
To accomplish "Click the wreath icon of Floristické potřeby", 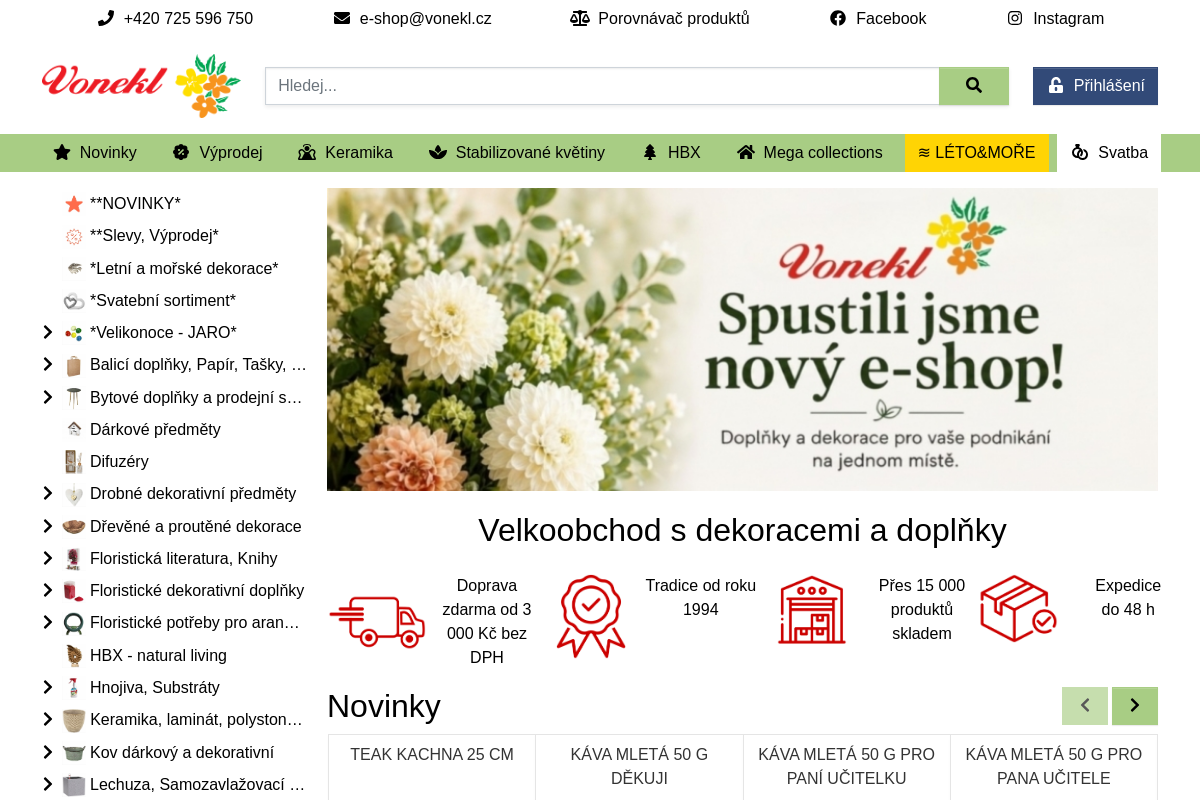I will tap(74, 623).
